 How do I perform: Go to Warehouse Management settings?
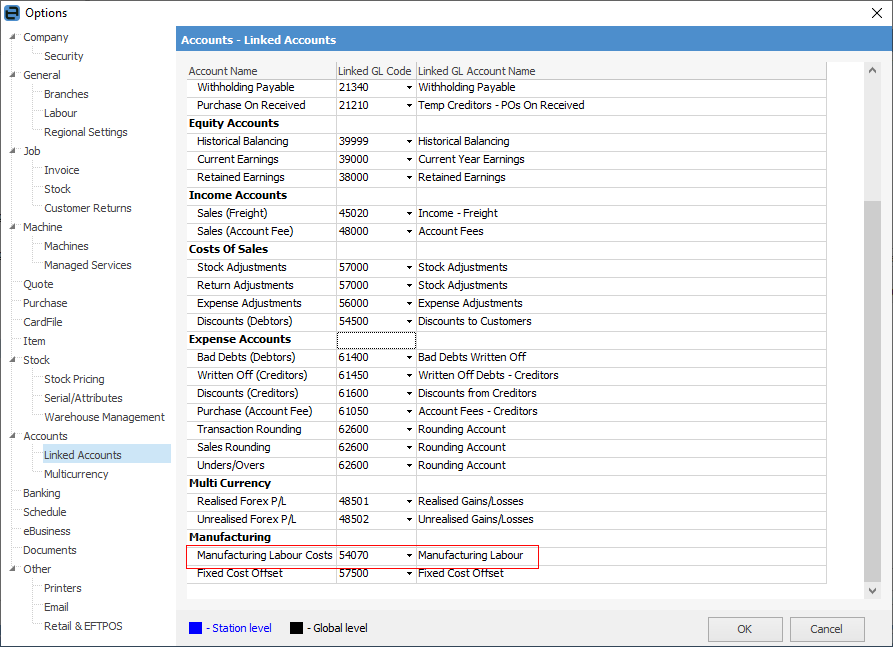[104, 417]
